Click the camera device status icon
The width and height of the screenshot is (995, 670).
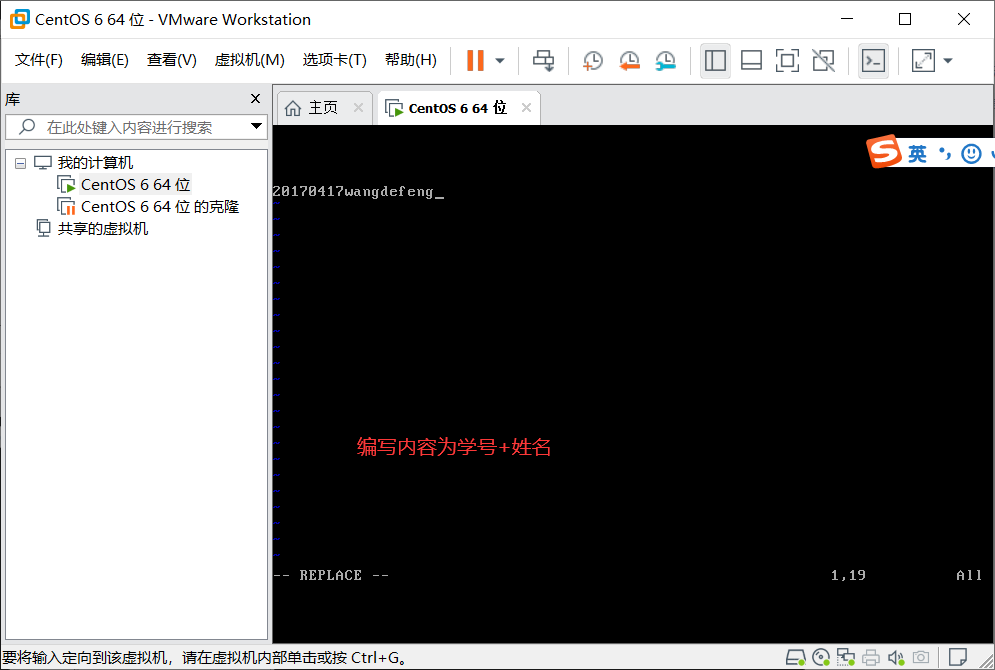pos(921,657)
